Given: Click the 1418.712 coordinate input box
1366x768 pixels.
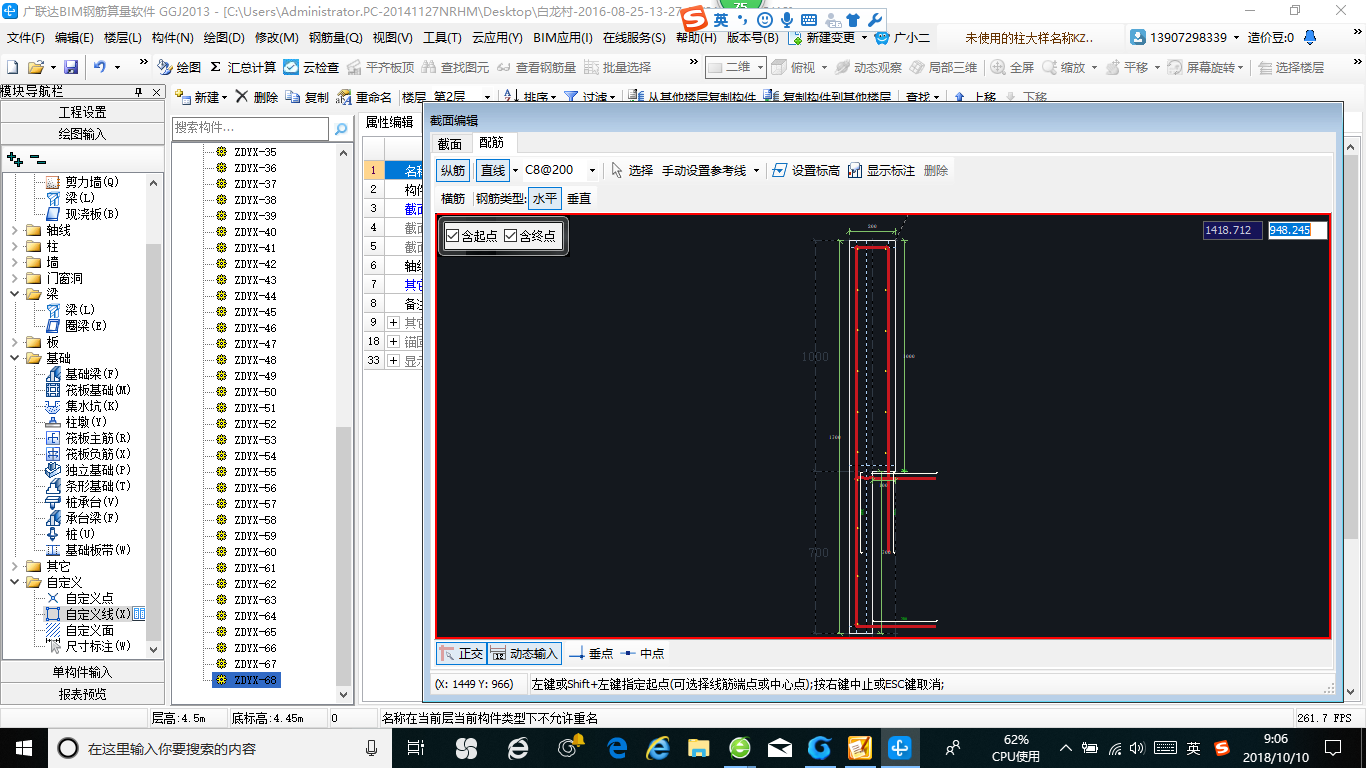Looking at the screenshot, I should point(1232,230).
